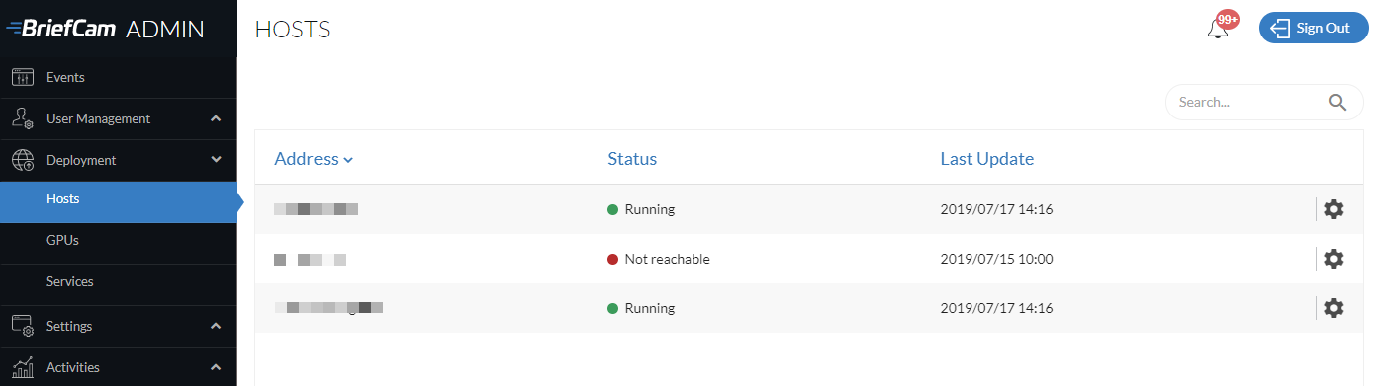Click the Events sidebar icon
This screenshot has width=1379, height=386.
pos(23,77)
